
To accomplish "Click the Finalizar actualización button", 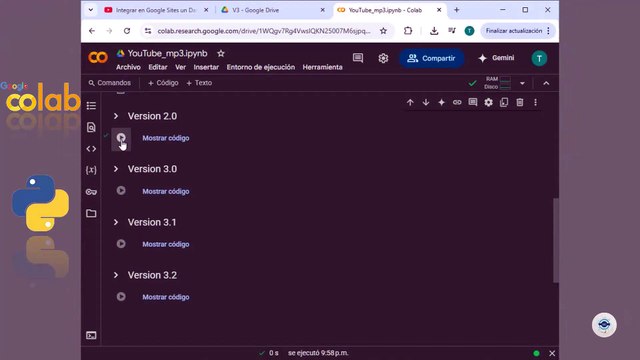I will click(517, 31).
